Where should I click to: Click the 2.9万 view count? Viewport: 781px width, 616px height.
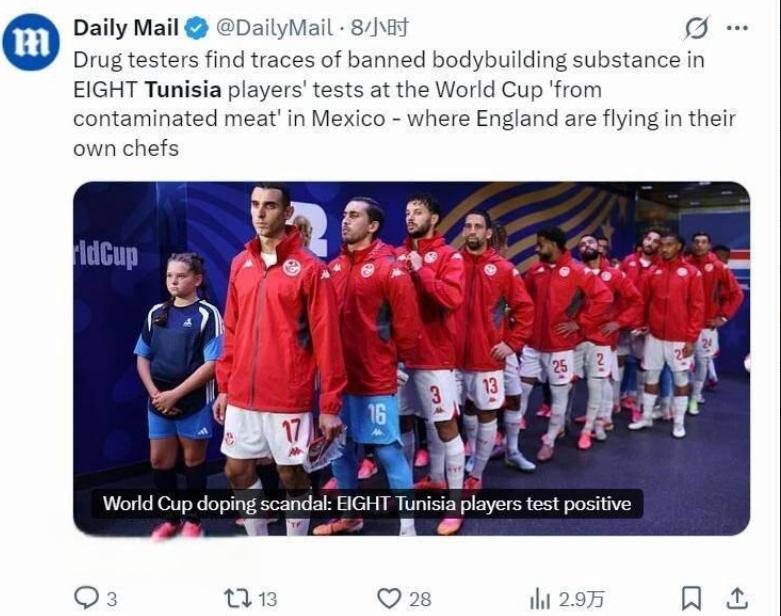click(582, 599)
